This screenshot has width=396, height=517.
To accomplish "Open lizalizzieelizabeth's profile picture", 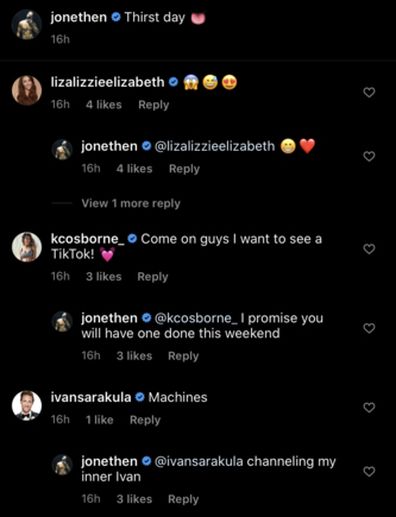I will [x=27, y=90].
